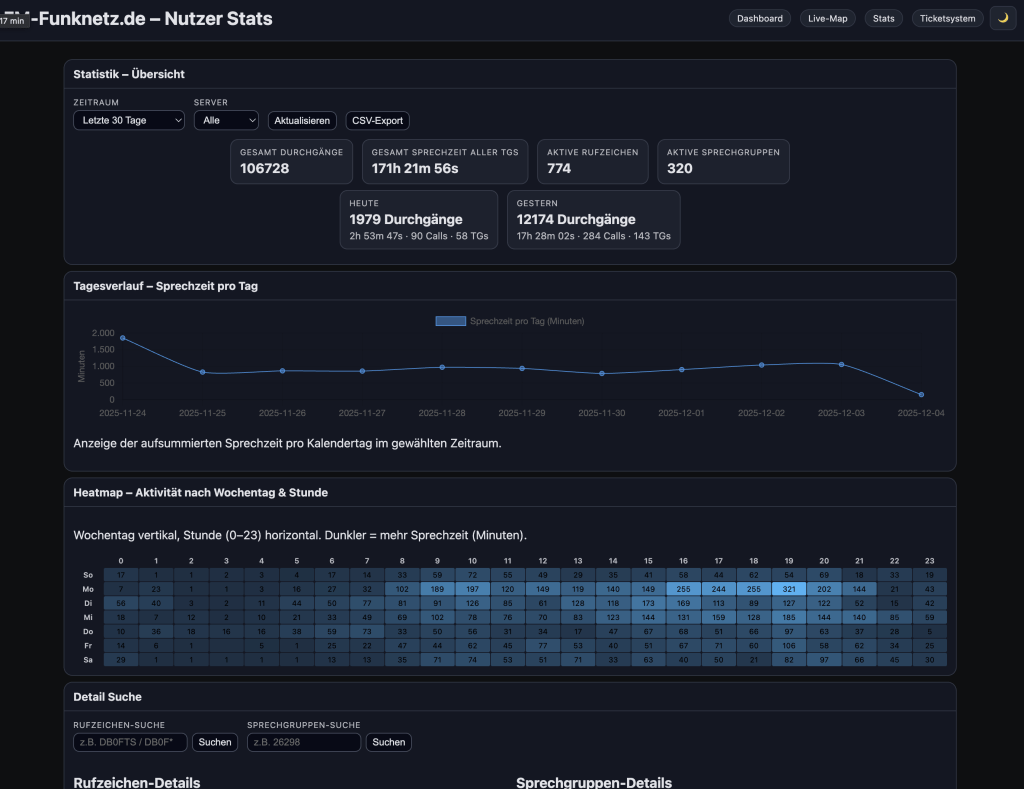Click the Aktualisieren button

(x=302, y=120)
